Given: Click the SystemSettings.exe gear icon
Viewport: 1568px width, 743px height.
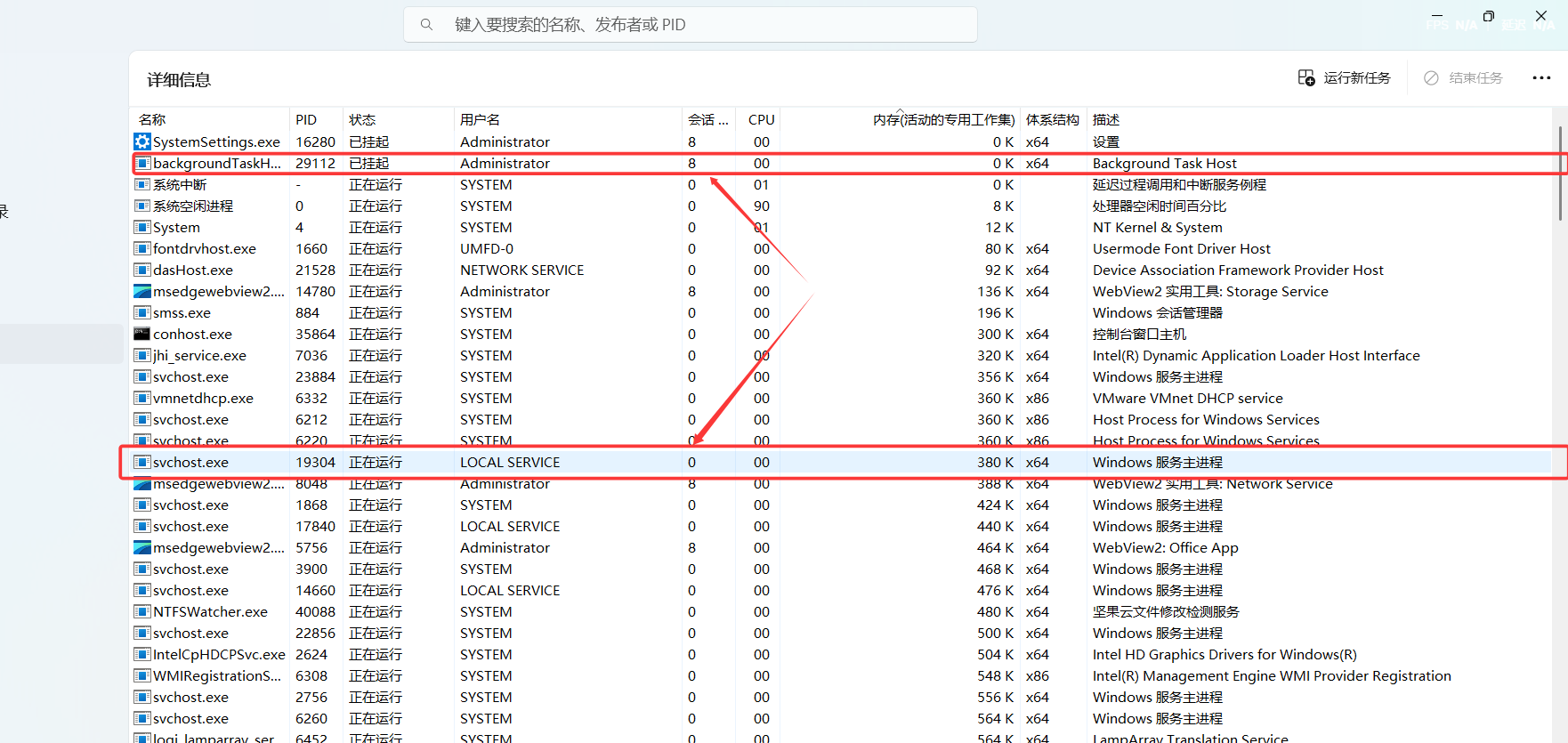Looking at the screenshot, I should 142,141.
